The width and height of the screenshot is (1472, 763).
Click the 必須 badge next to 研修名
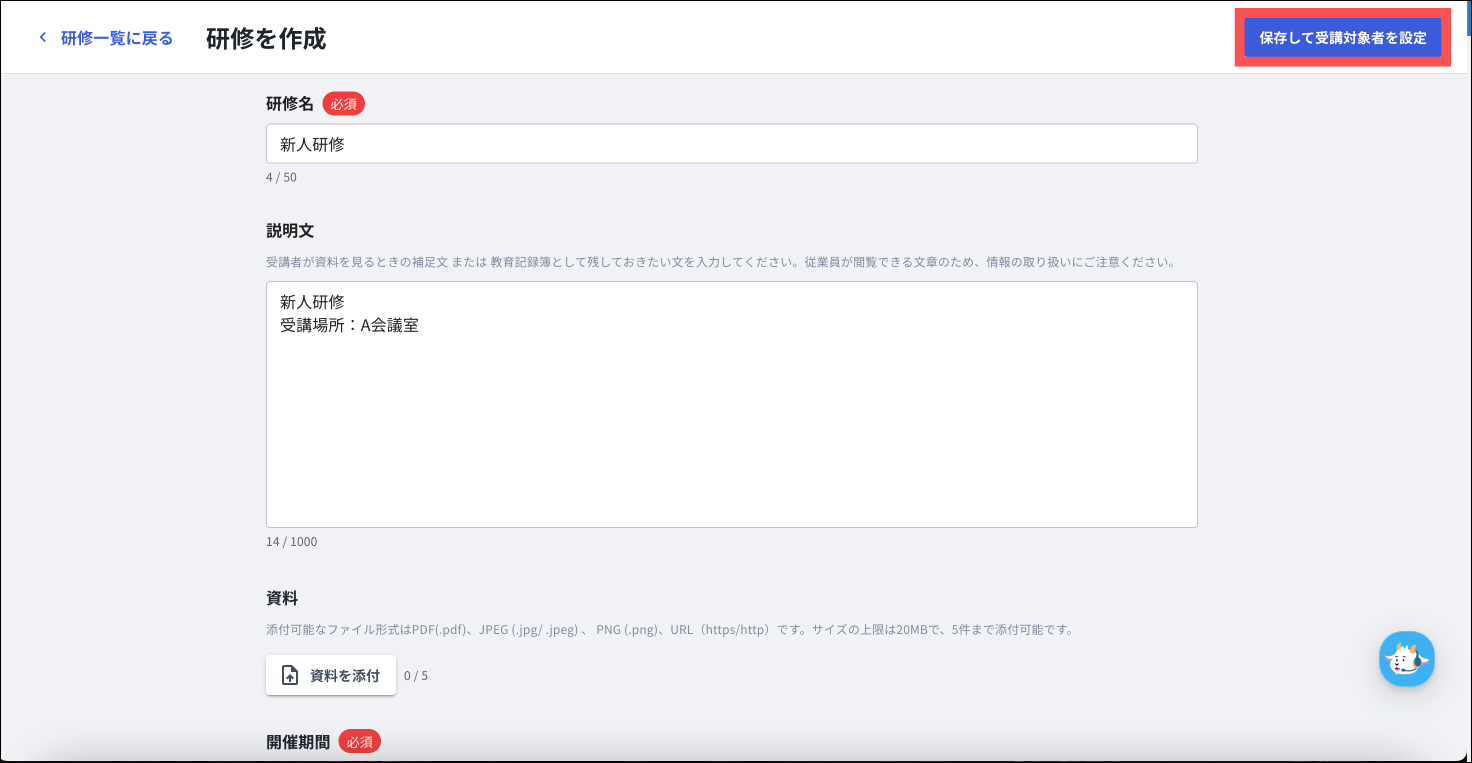point(343,103)
